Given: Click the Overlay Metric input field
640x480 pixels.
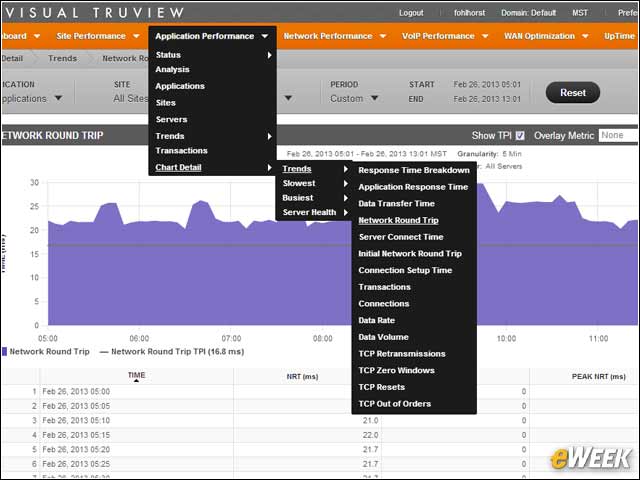Looking at the screenshot, I should coord(619,136).
